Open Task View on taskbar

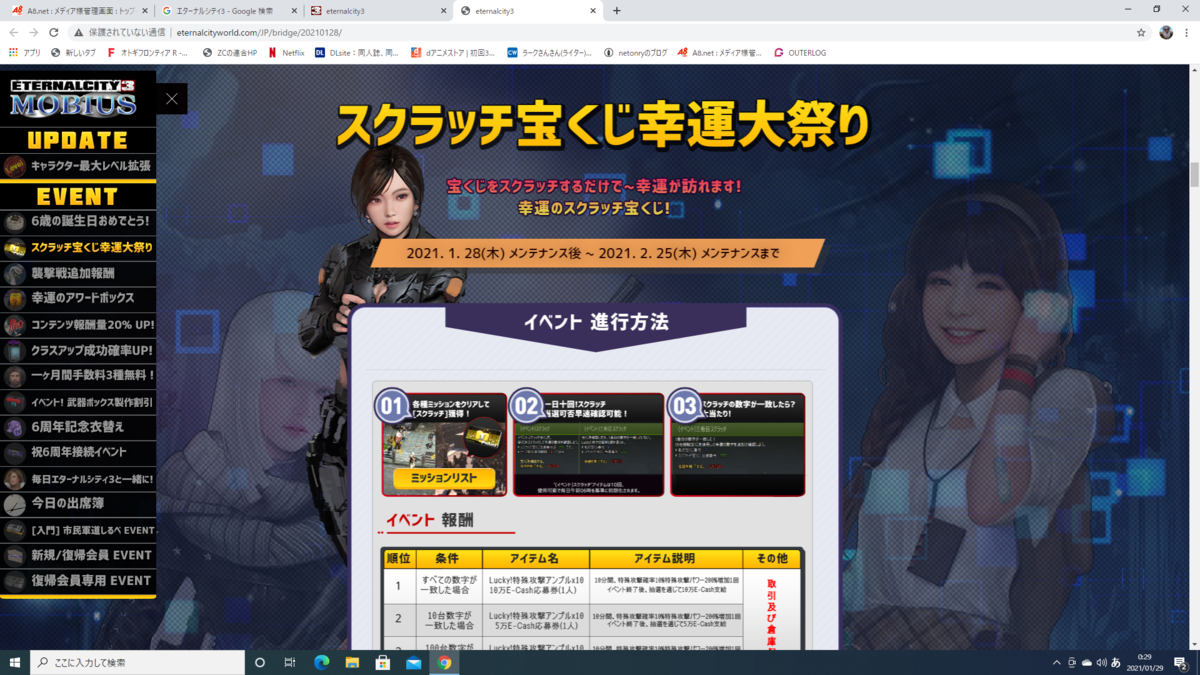click(x=290, y=662)
